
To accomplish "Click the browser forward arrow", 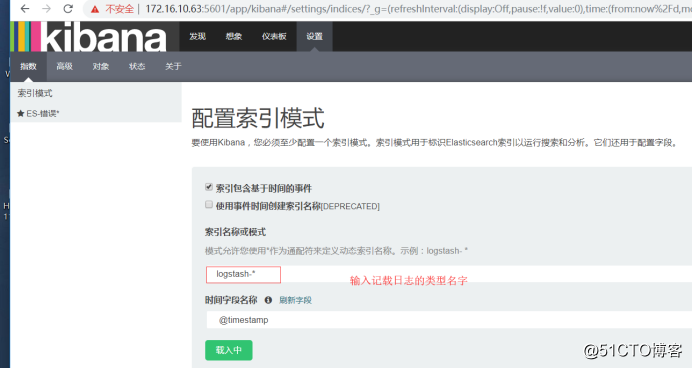I will pos(46,9).
